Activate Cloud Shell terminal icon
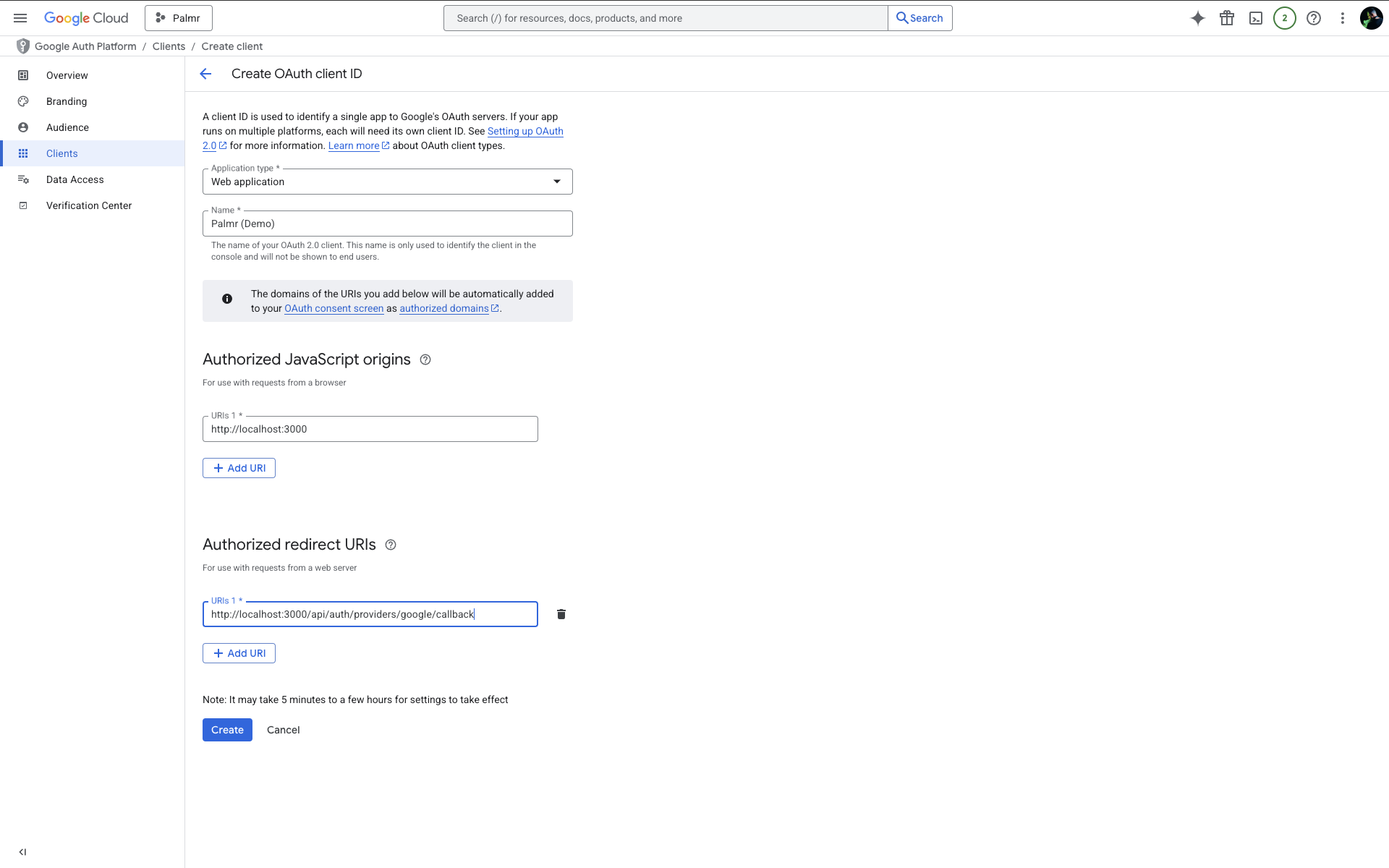 tap(1256, 18)
